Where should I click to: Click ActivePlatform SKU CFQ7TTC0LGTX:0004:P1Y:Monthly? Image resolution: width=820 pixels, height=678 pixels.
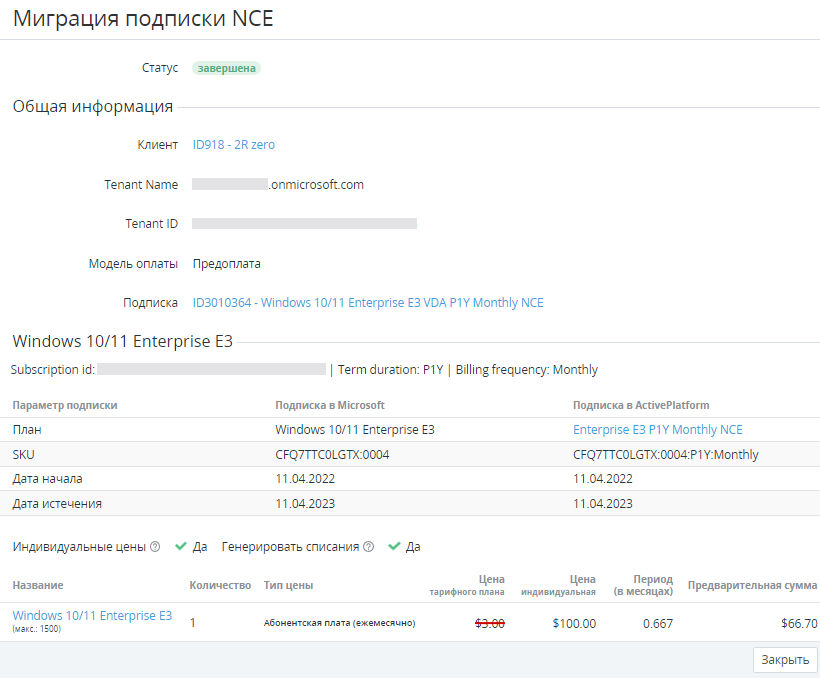tap(665, 455)
